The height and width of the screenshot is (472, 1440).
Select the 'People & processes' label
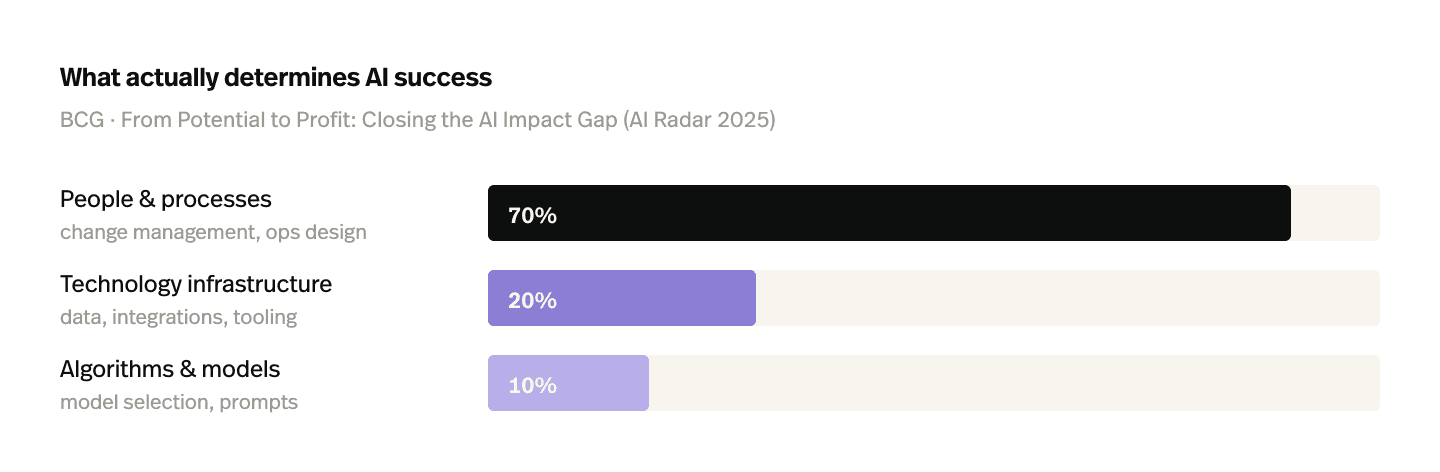pyautogui.click(x=166, y=199)
